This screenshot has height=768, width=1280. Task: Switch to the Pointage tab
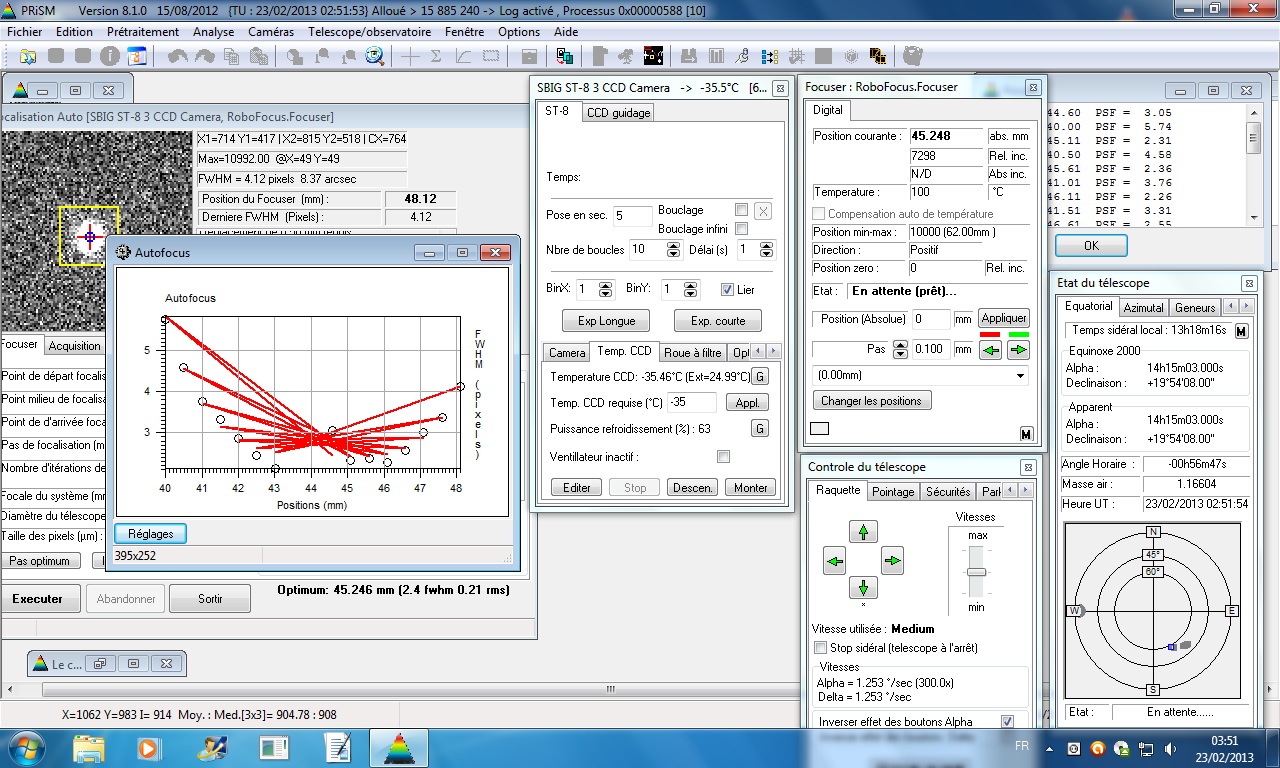[x=893, y=492]
